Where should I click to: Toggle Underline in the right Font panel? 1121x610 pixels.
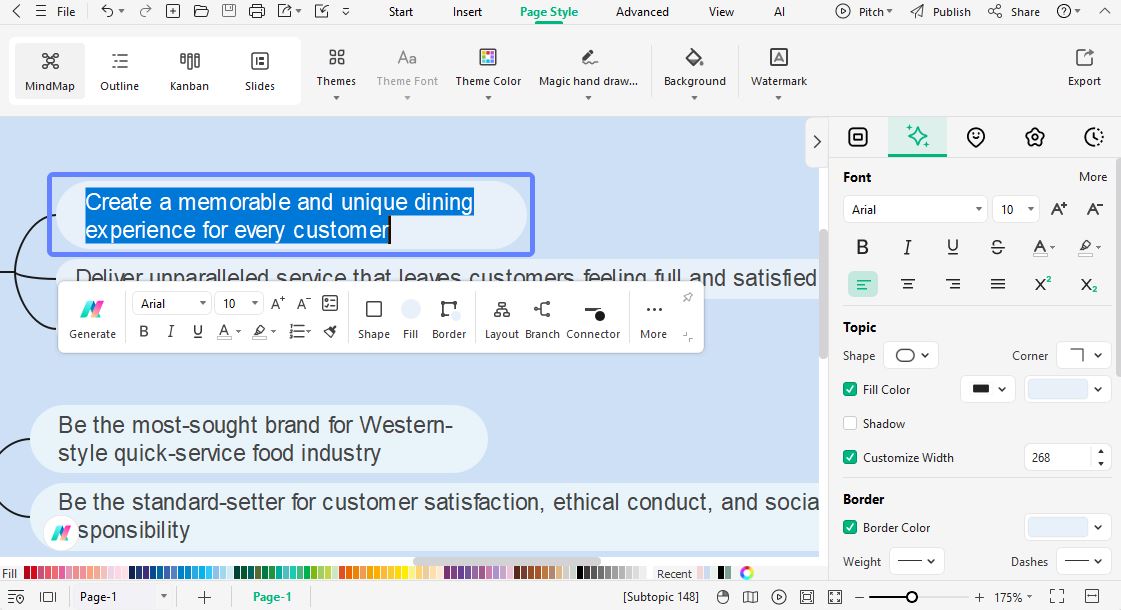pos(952,247)
